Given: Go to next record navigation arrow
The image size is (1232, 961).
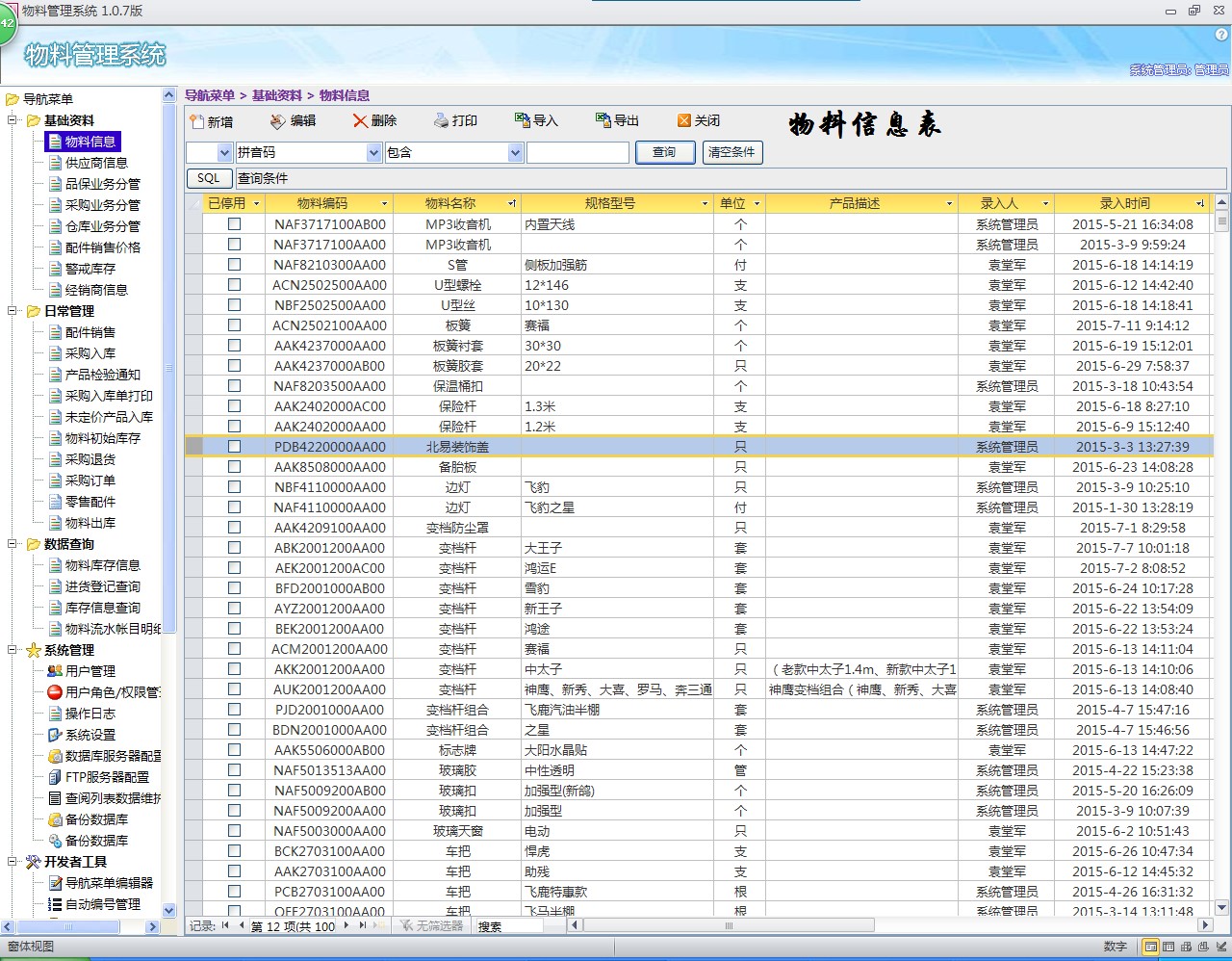Looking at the screenshot, I should (x=346, y=925).
